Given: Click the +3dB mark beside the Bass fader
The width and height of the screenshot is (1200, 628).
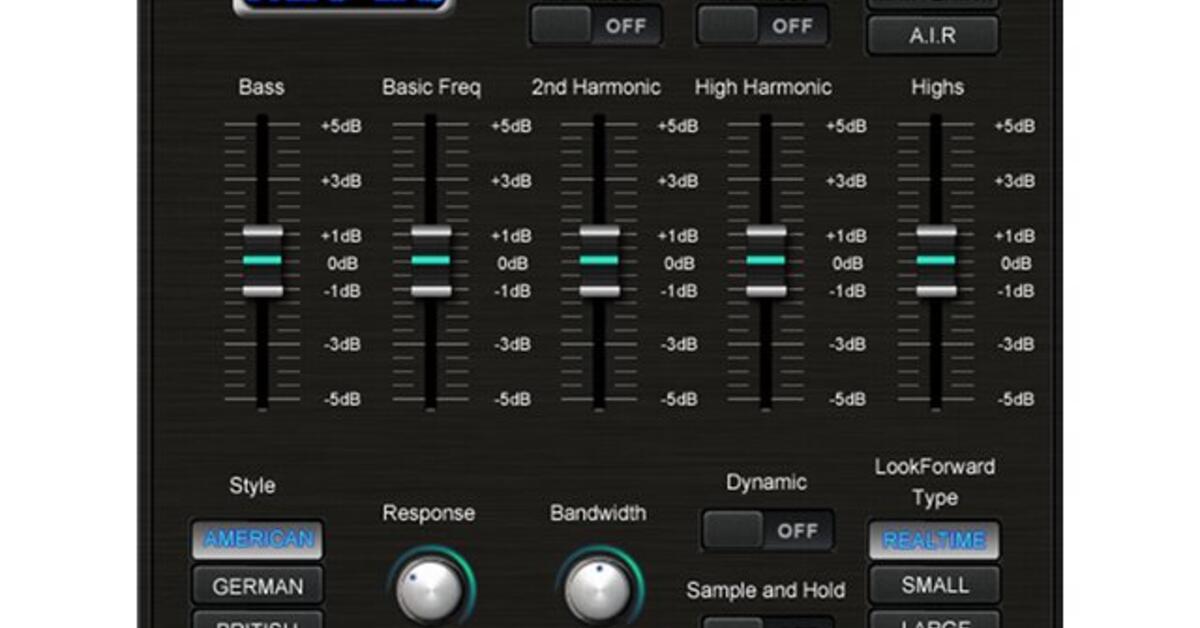Looking at the screenshot, I should 339,181.
